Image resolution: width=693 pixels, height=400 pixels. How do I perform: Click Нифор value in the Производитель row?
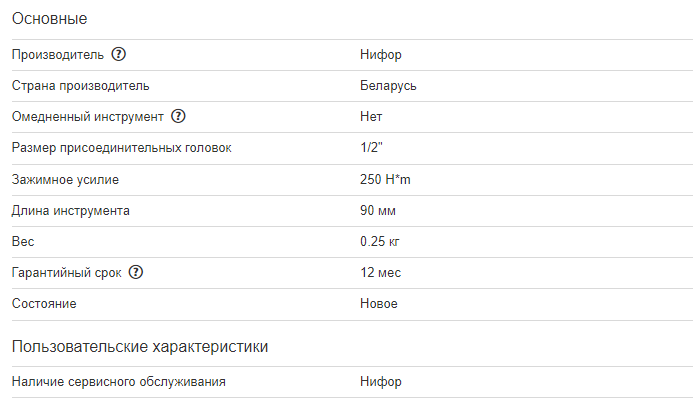coord(381,55)
